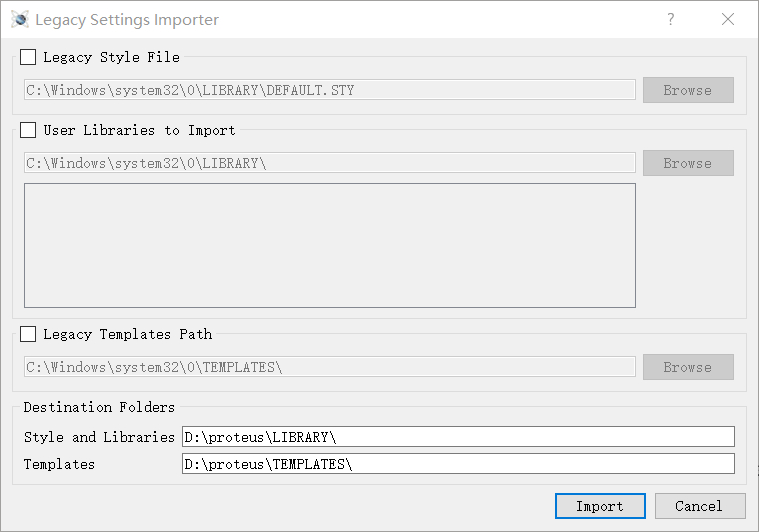Click the question mark help button
The width and height of the screenshot is (759, 532).
(x=671, y=19)
